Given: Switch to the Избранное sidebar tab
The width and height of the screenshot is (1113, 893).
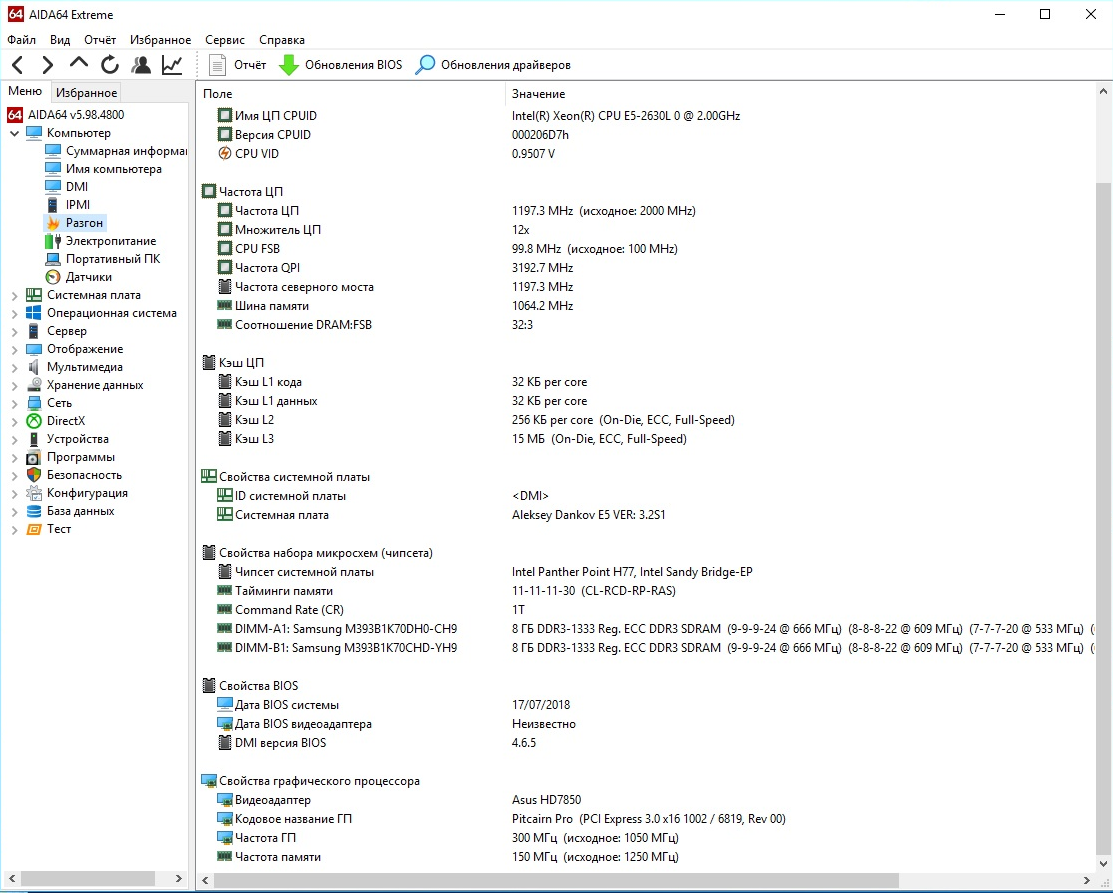Looking at the screenshot, I should 87,92.
